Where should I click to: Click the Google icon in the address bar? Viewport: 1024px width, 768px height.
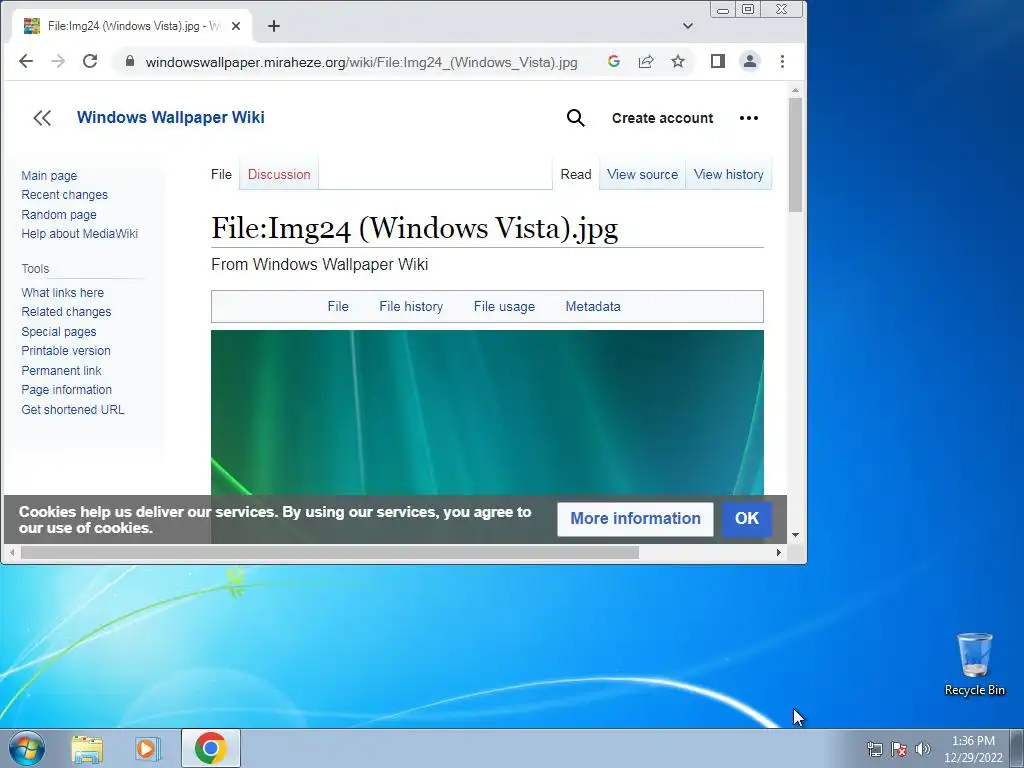[x=613, y=61]
